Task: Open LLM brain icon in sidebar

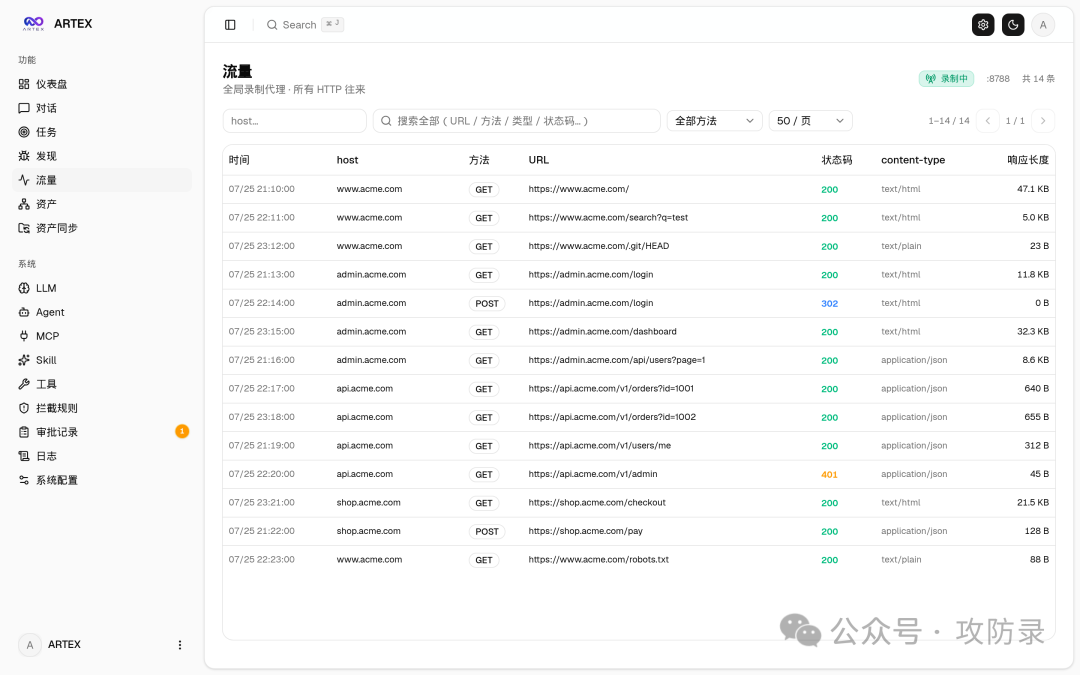Action: tap(24, 288)
